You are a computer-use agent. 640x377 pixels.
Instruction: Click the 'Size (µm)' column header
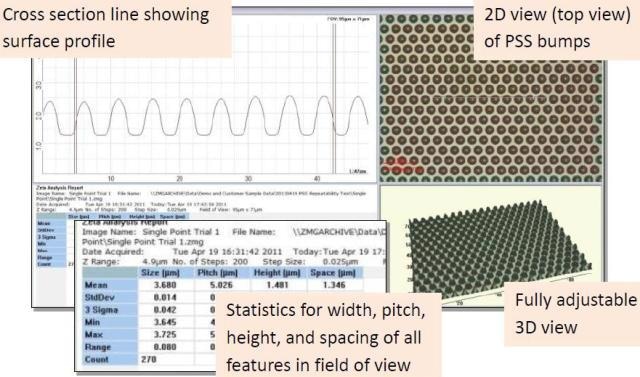(x=160, y=273)
